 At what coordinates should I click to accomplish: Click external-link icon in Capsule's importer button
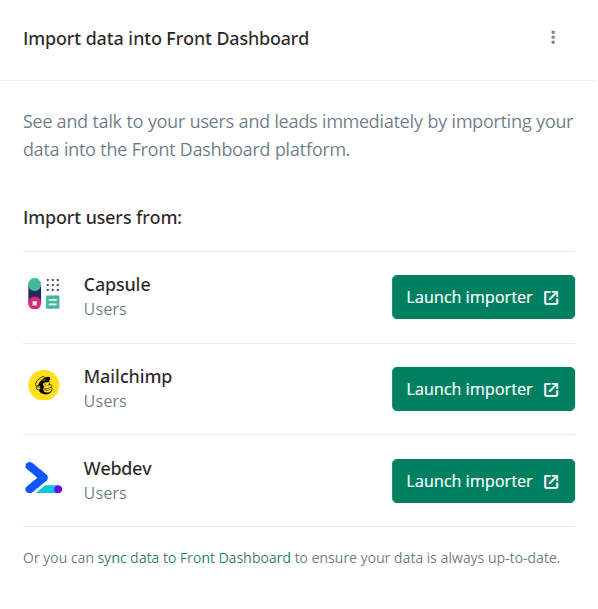[551, 298]
